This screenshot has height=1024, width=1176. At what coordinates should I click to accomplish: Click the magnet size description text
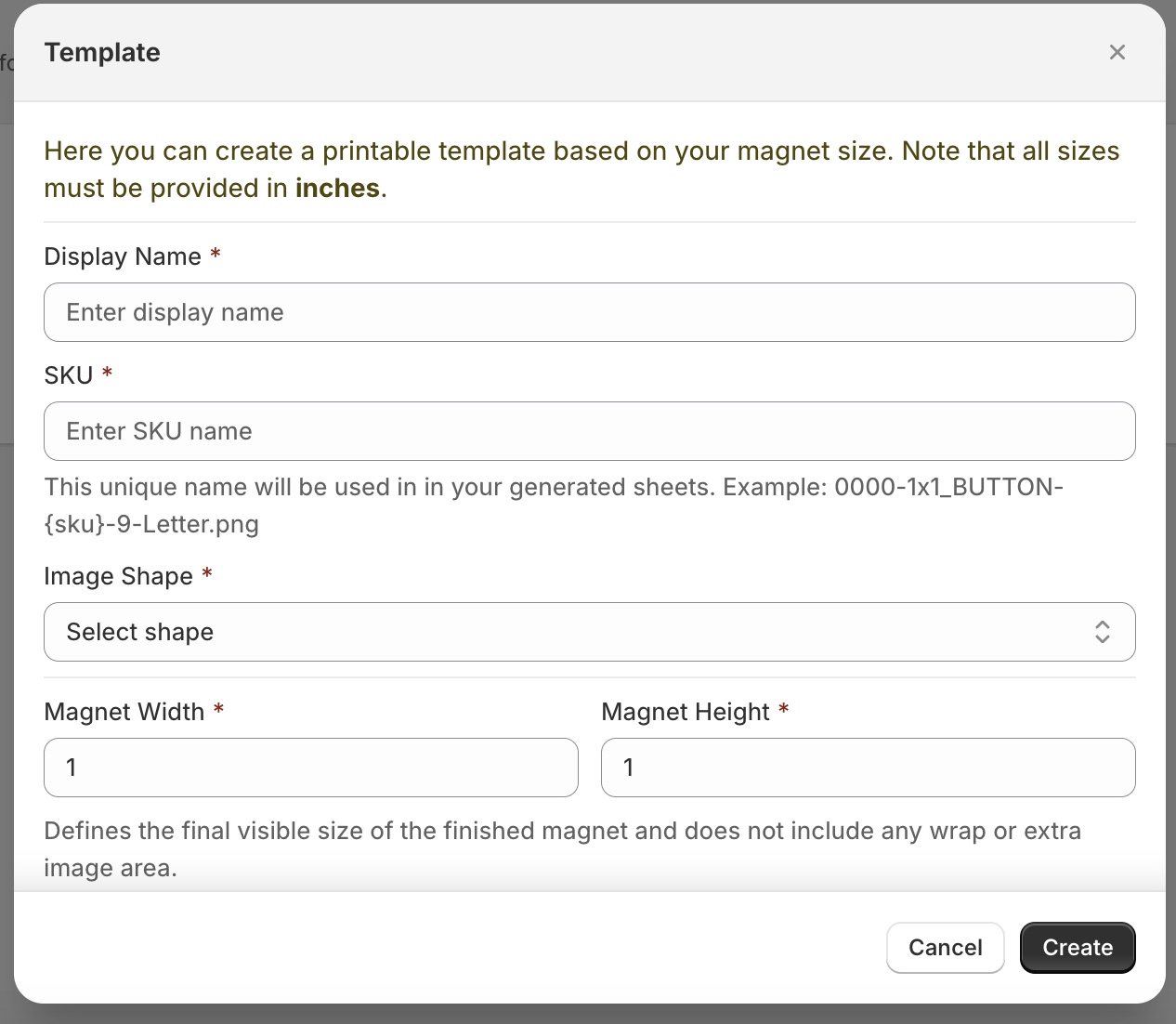pyautogui.click(x=562, y=848)
